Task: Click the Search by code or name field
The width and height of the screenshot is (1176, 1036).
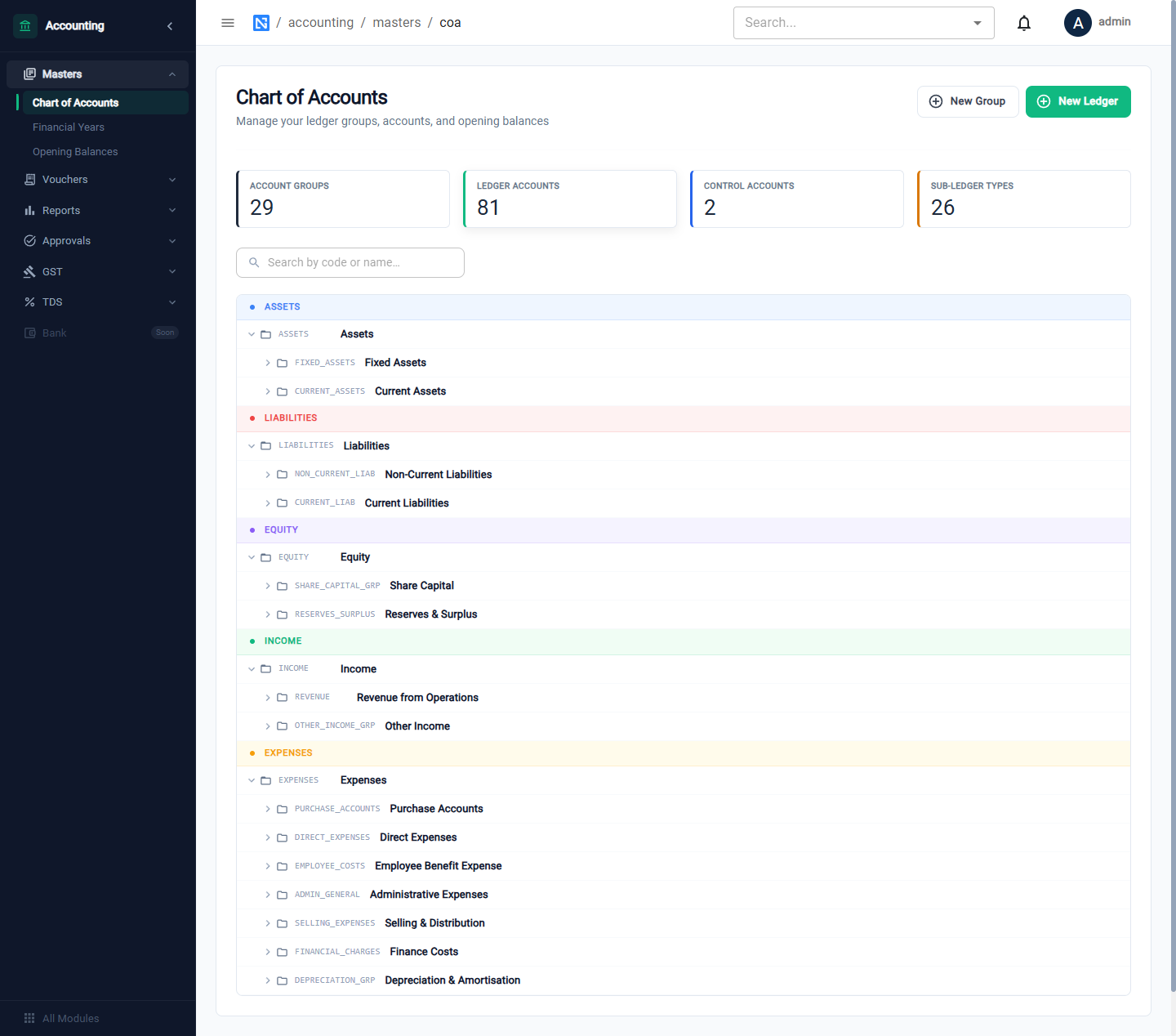Action: pos(350,262)
